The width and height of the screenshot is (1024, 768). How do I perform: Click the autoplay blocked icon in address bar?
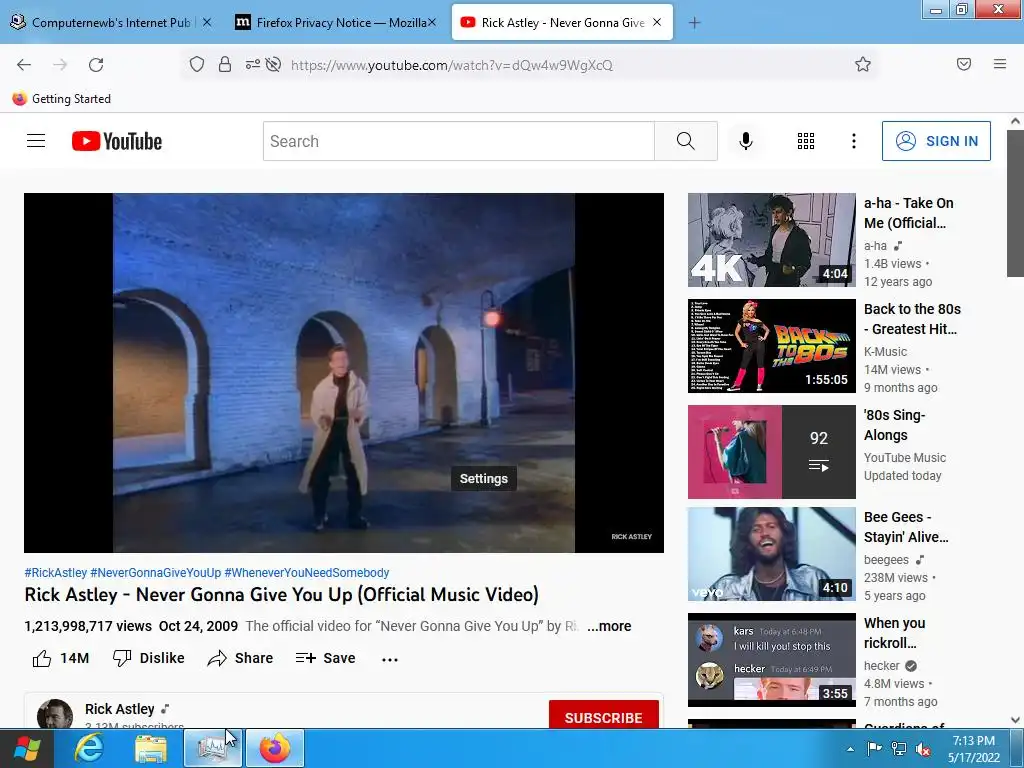(274, 64)
